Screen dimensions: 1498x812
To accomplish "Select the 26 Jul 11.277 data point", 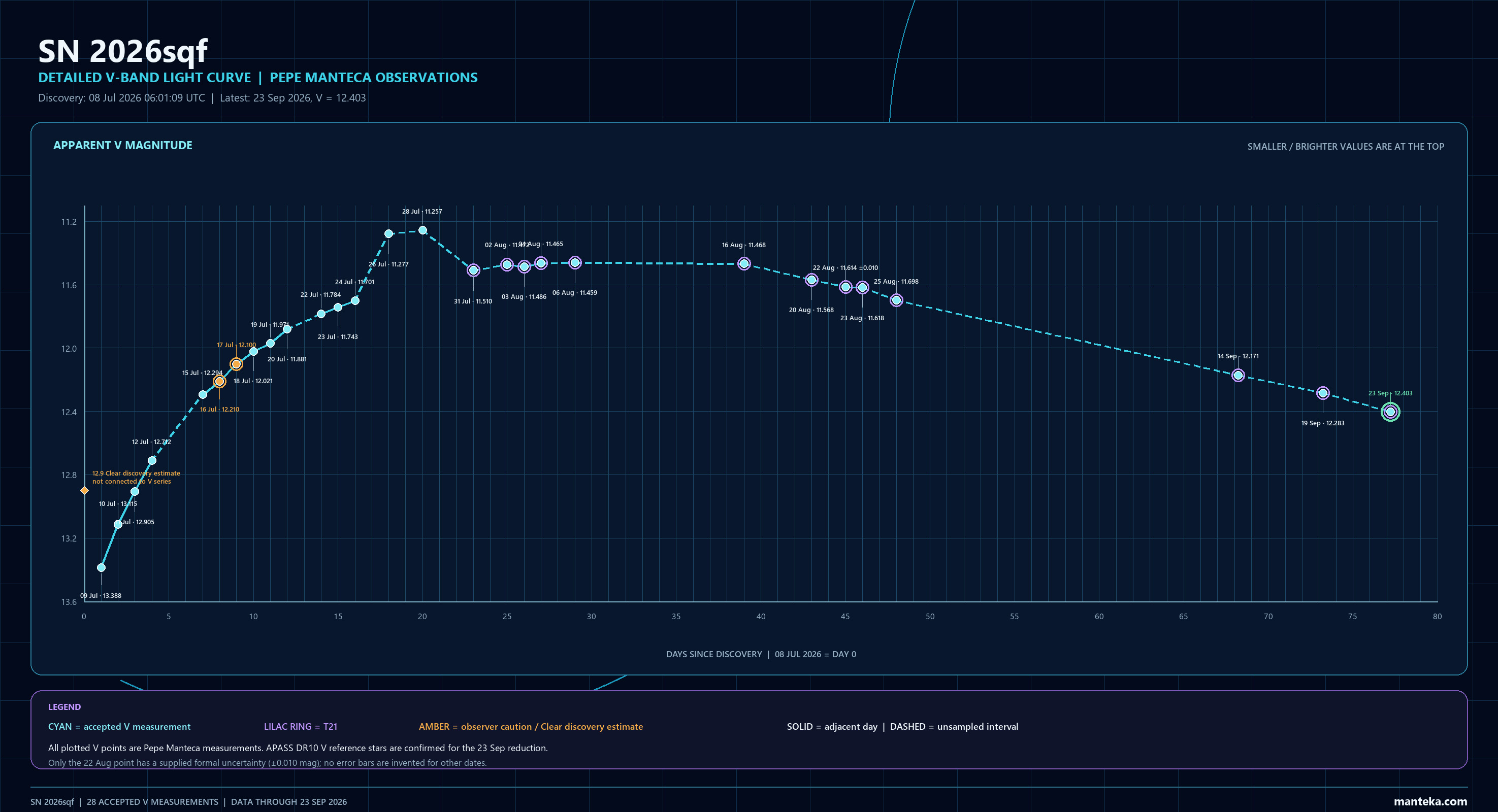I will click(388, 233).
